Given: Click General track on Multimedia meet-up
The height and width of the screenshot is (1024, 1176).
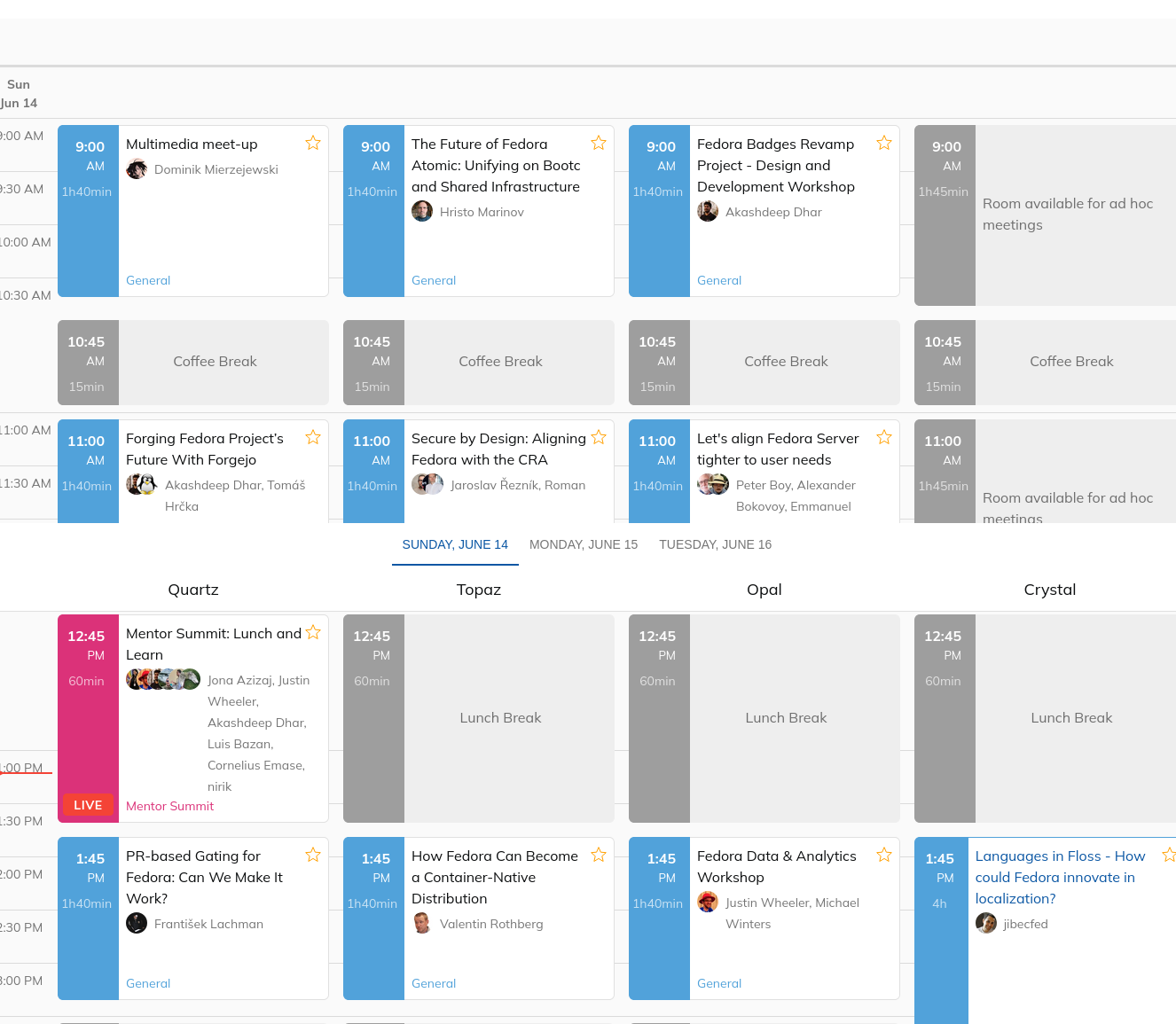Looking at the screenshot, I should 148,280.
